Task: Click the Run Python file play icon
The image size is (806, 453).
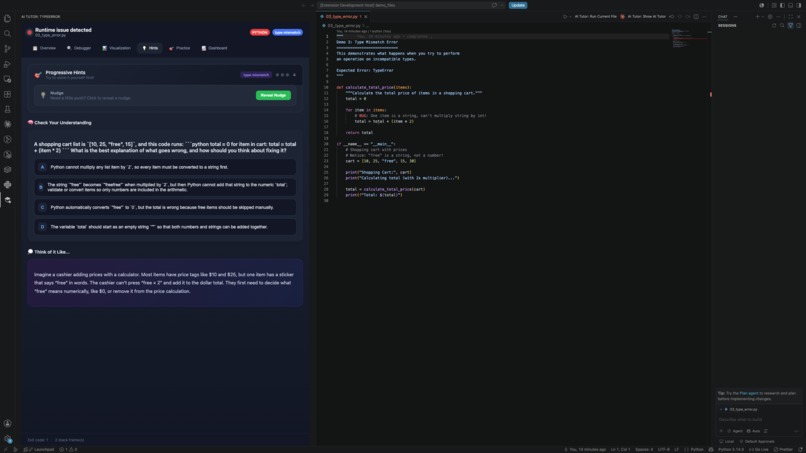Action: tap(564, 16)
